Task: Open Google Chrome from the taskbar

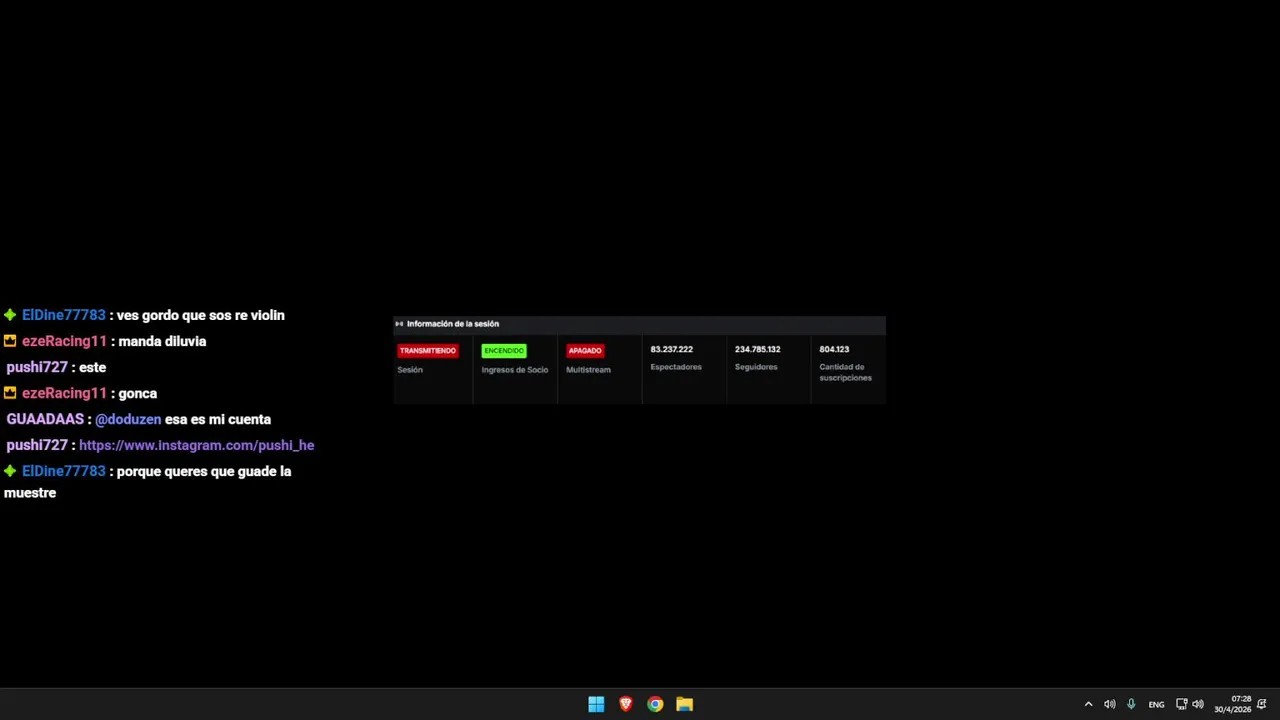Action: pos(655,704)
